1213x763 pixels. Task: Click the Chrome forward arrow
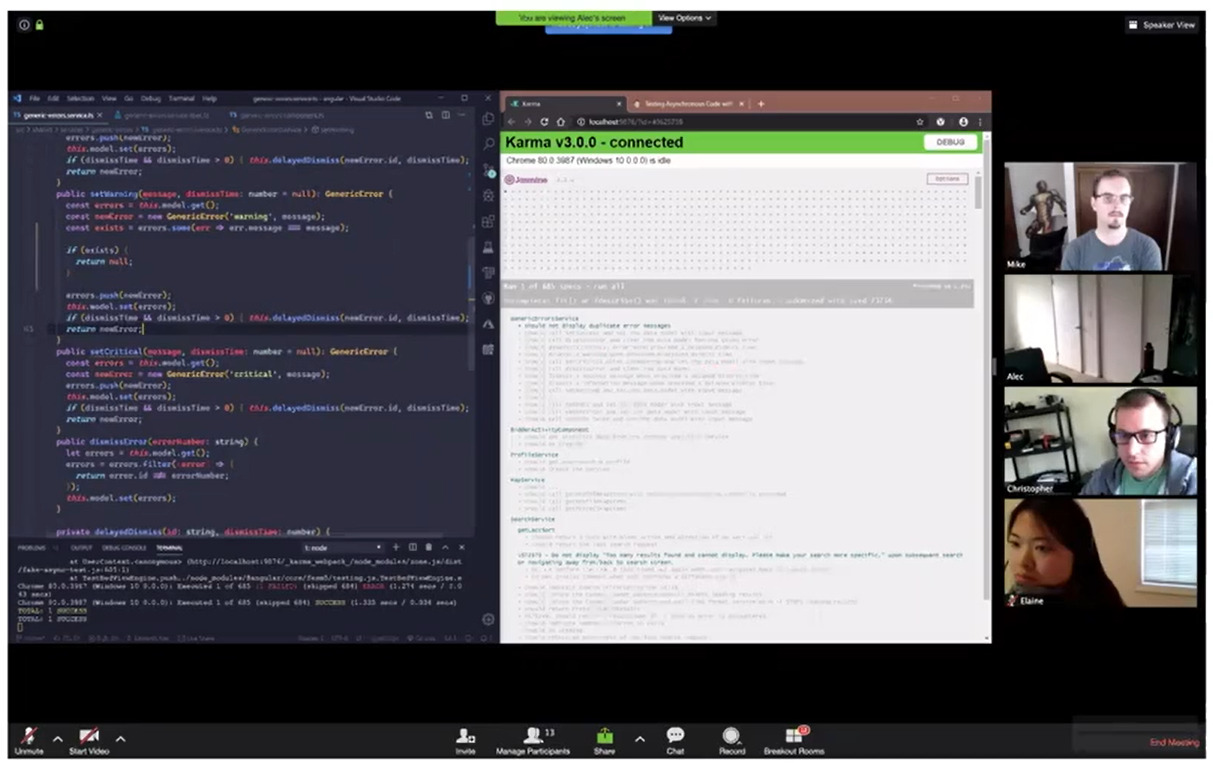click(528, 122)
